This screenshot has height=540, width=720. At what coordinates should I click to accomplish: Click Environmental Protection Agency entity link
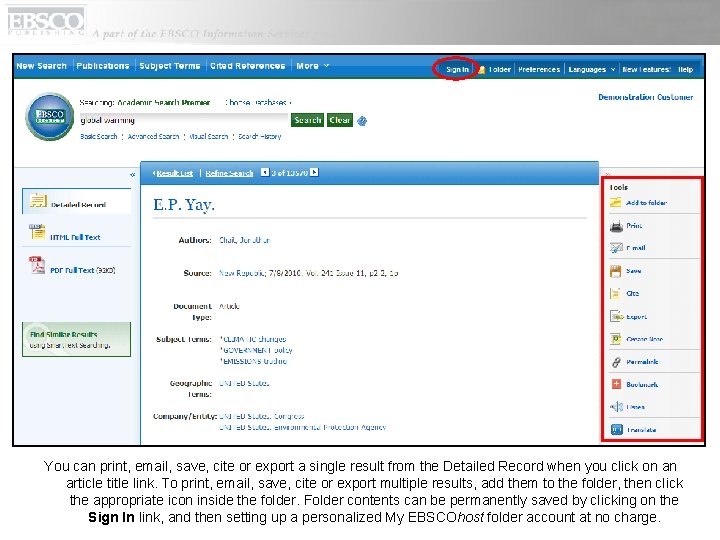tap(303, 428)
